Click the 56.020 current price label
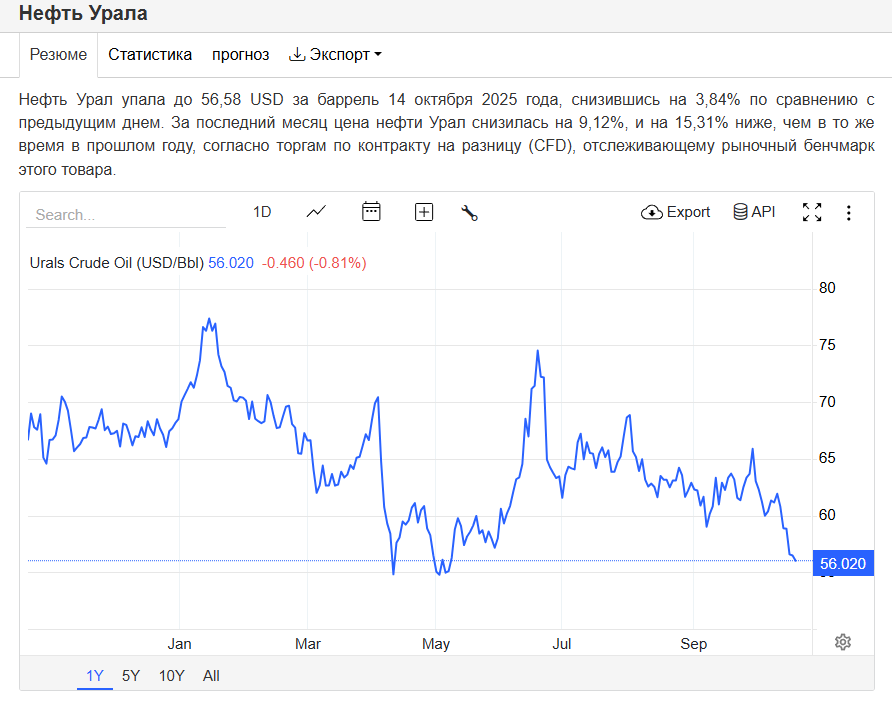Image resolution: width=892 pixels, height=715 pixels. (842, 564)
